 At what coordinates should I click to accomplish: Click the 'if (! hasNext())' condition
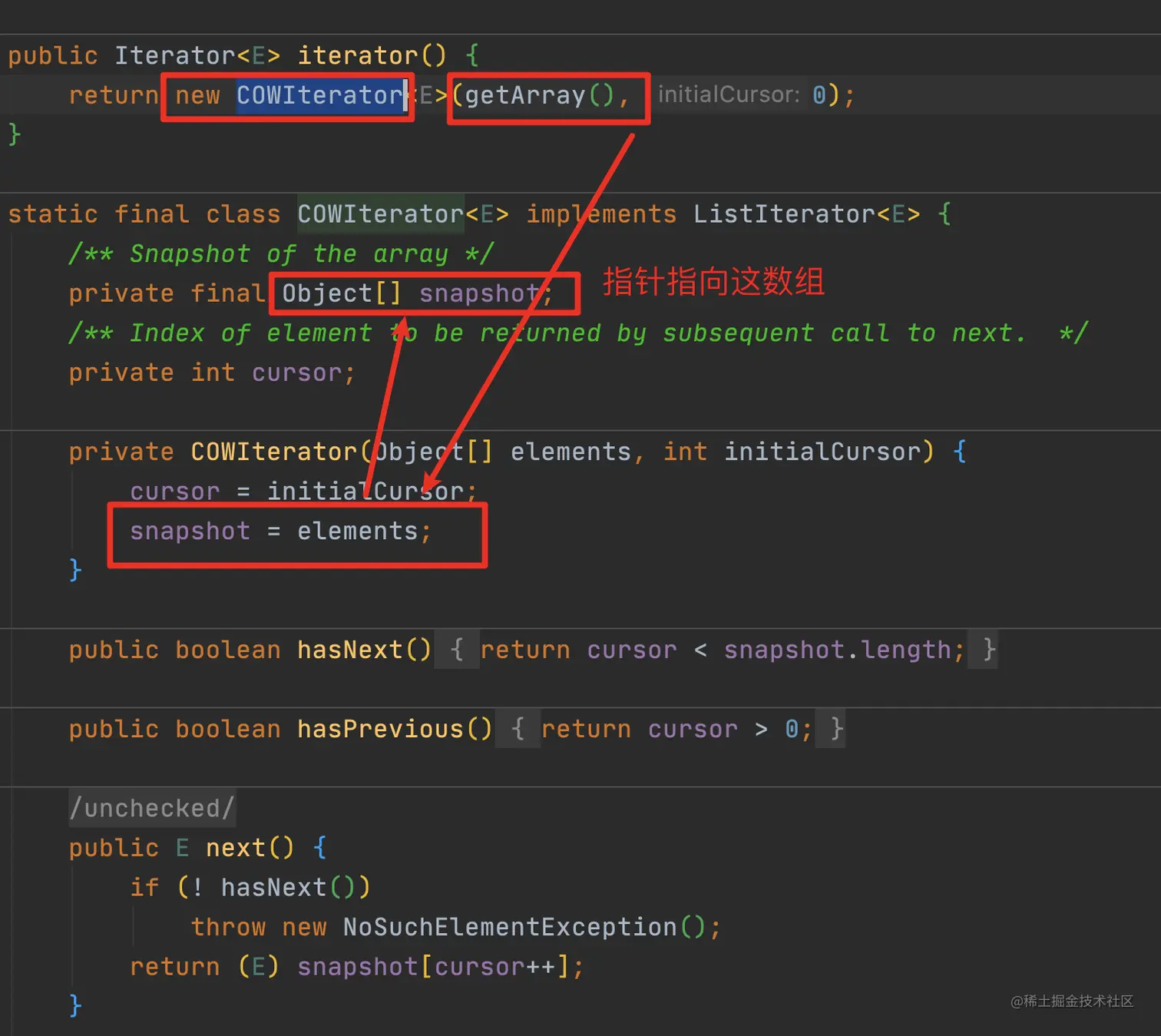click(250, 887)
